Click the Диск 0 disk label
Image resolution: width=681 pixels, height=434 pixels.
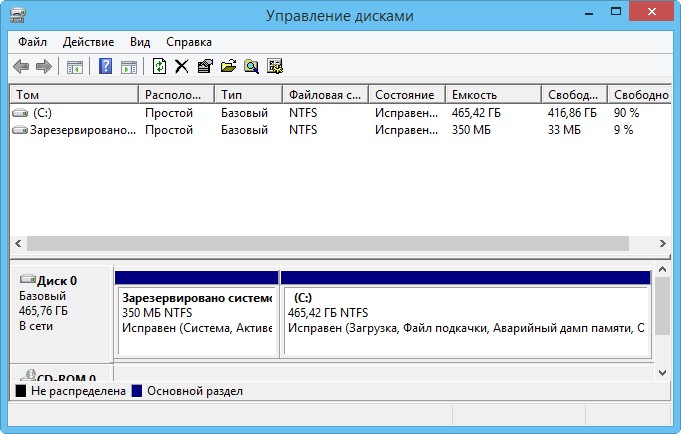click(56, 281)
